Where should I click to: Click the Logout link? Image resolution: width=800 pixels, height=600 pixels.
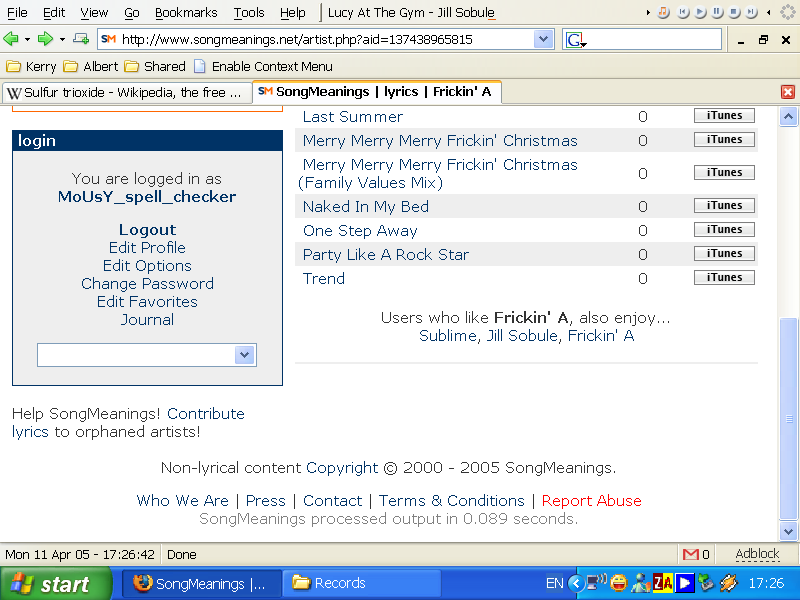147,230
